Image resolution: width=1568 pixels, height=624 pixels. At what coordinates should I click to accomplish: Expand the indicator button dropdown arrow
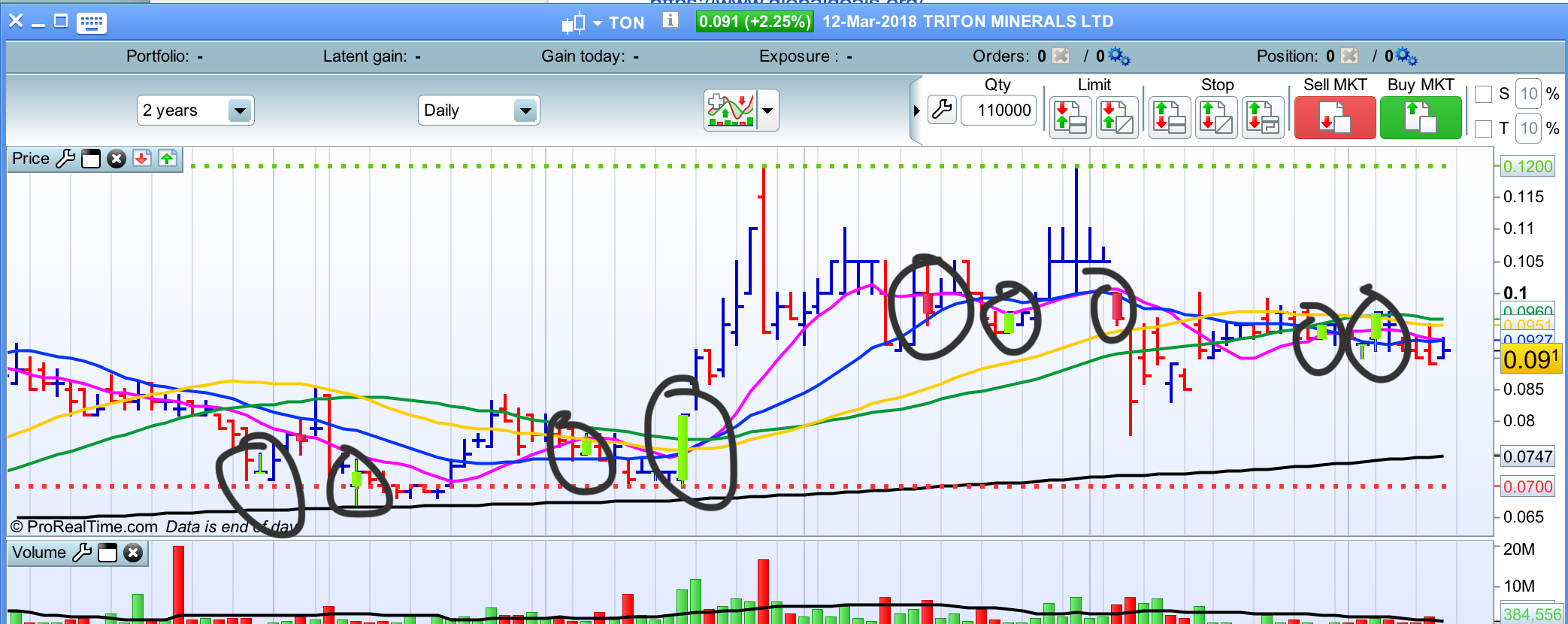[767, 111]
